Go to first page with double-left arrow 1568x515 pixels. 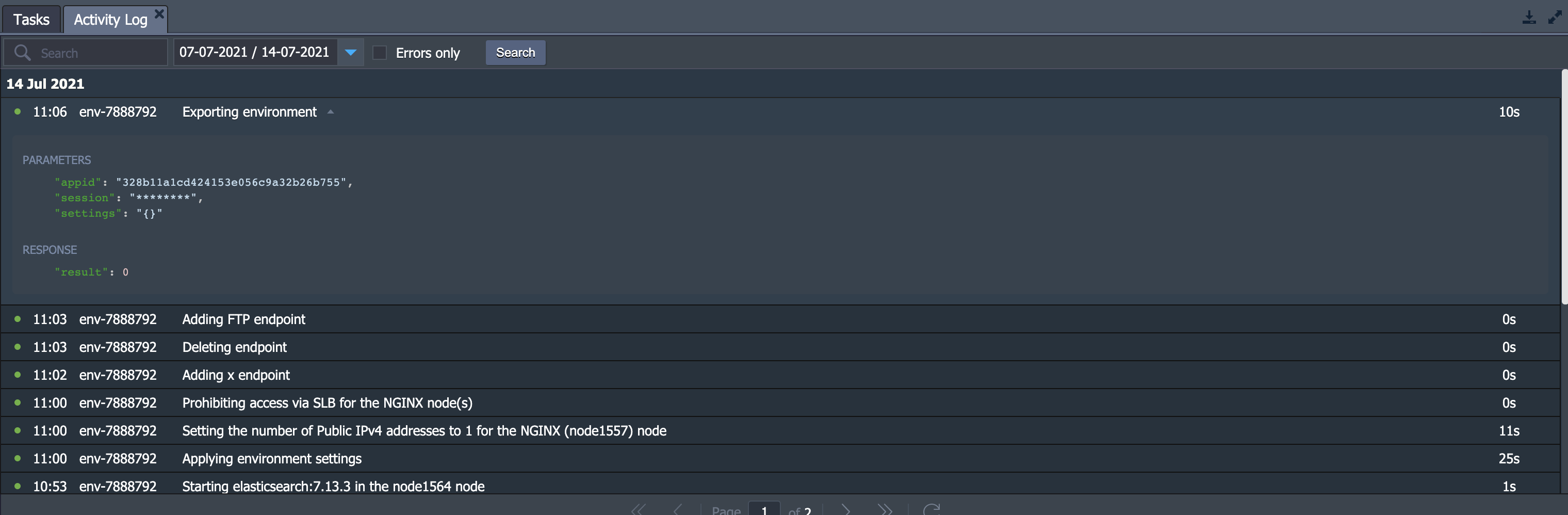[x=638, y=509]
